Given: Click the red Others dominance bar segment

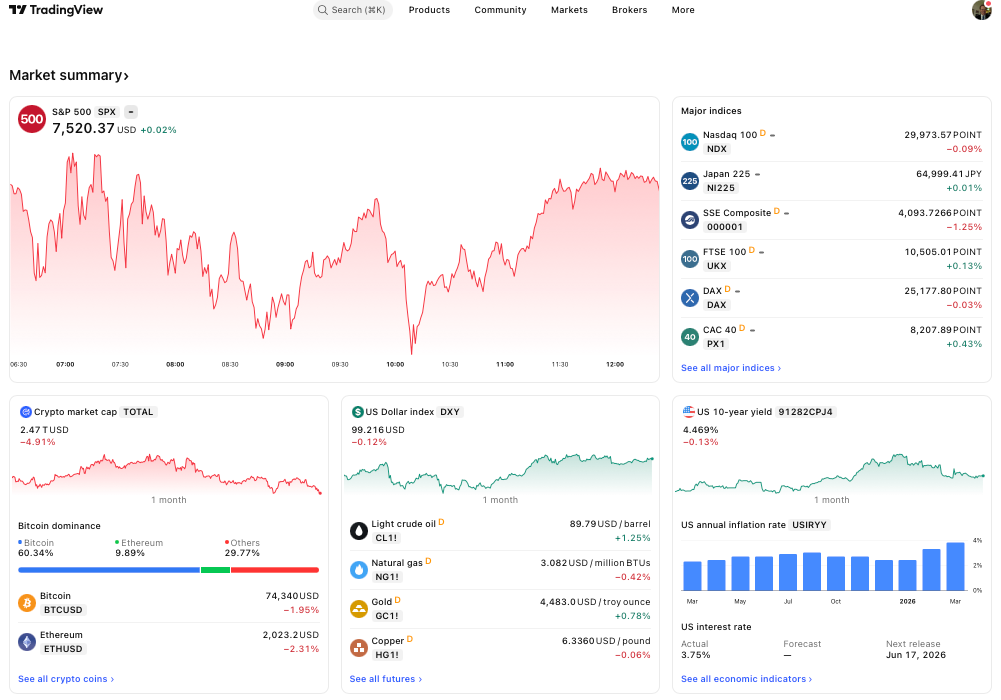Looking at the screenshot, I should pos(275,570).
